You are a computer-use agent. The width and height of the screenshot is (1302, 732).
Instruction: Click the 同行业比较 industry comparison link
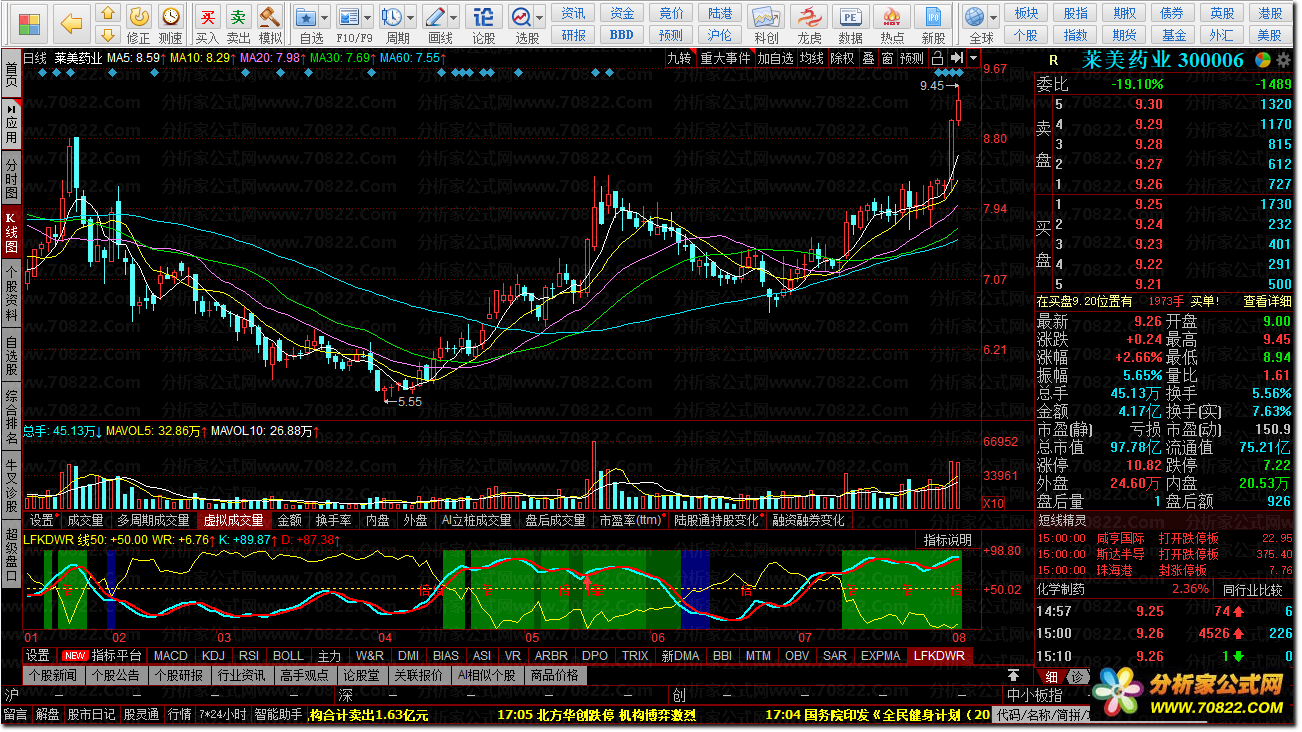pyautogui.click(x=1252, y=590)
